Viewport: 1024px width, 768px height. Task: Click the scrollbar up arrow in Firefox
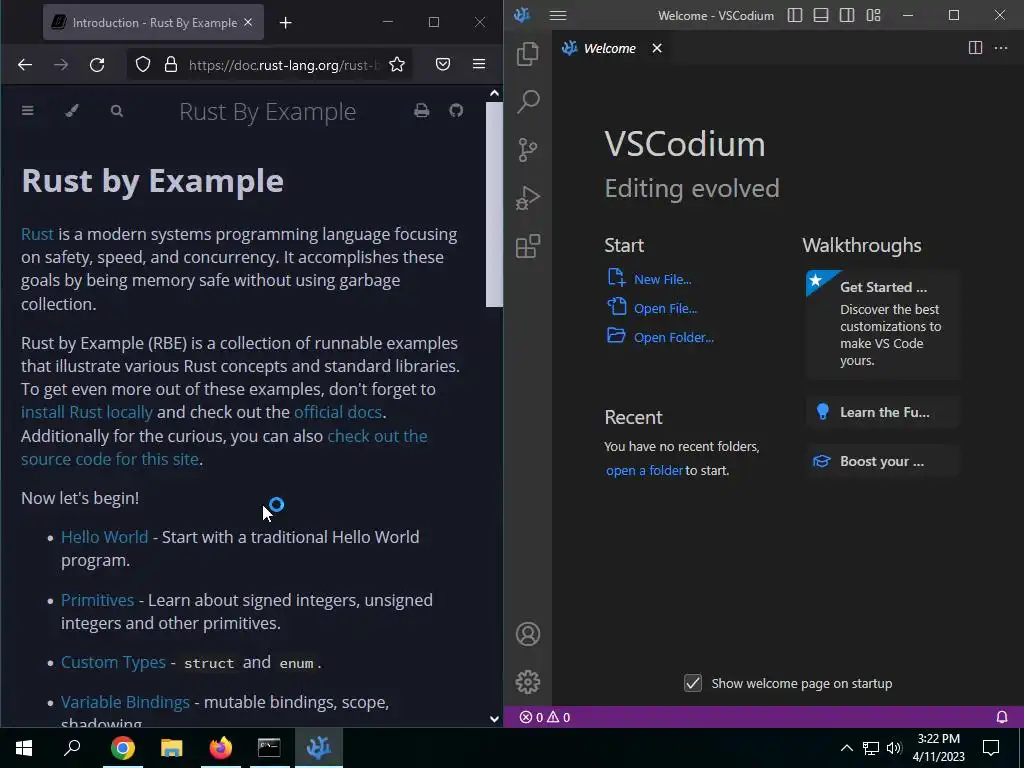494,93
